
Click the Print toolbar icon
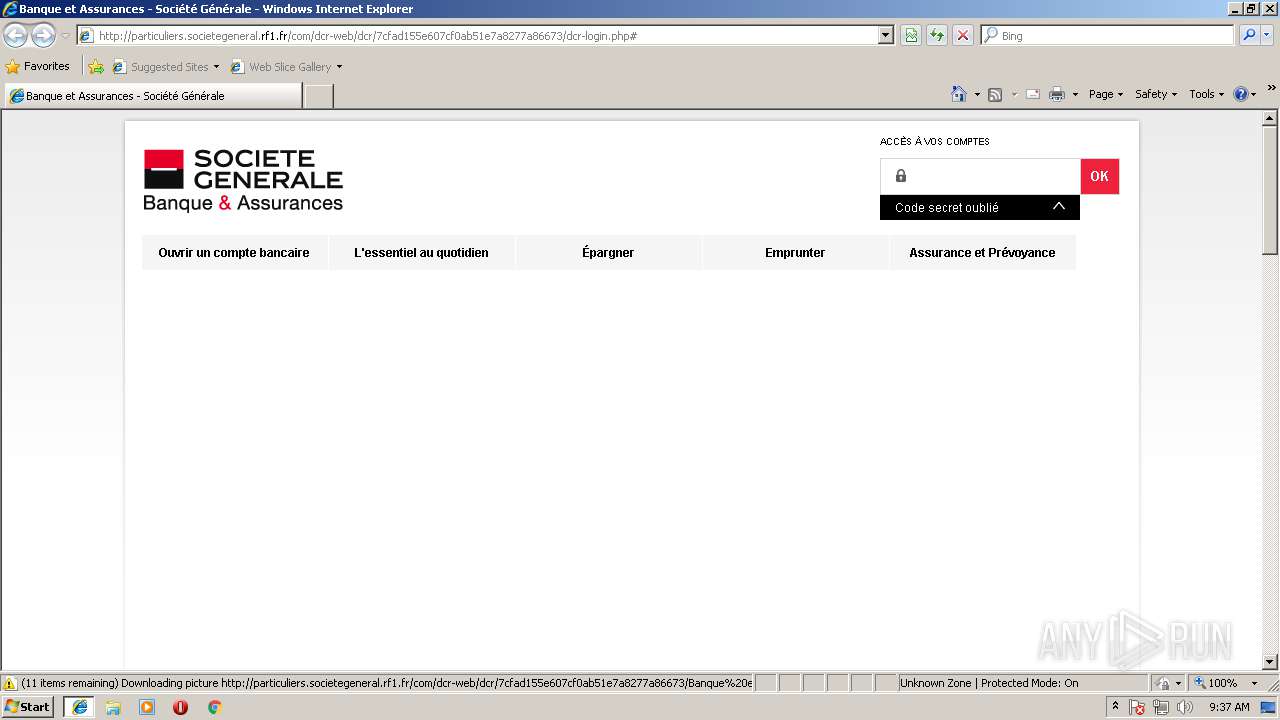click(1057, 94)
